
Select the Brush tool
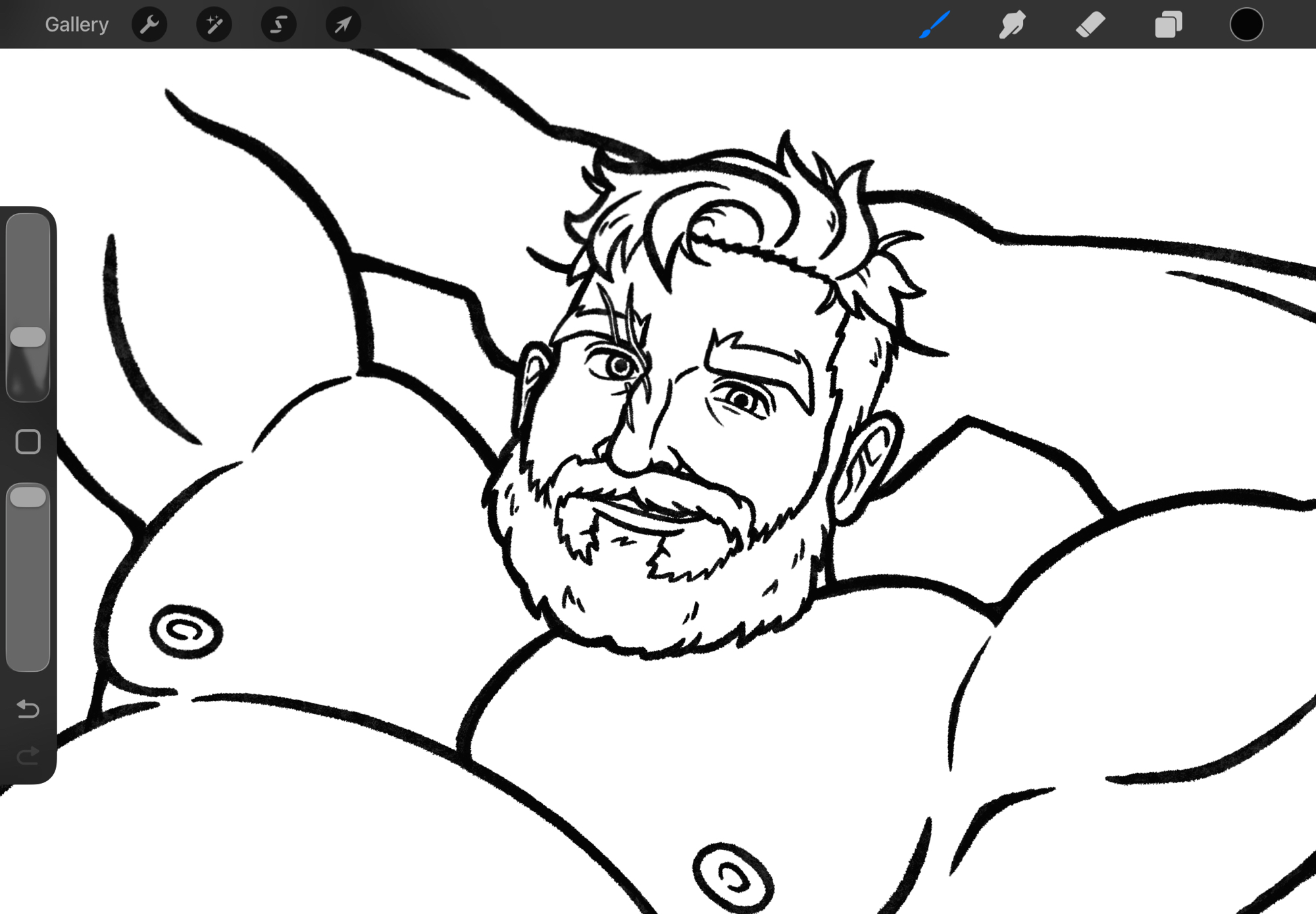pyautogui.click(x=934, y=25)
